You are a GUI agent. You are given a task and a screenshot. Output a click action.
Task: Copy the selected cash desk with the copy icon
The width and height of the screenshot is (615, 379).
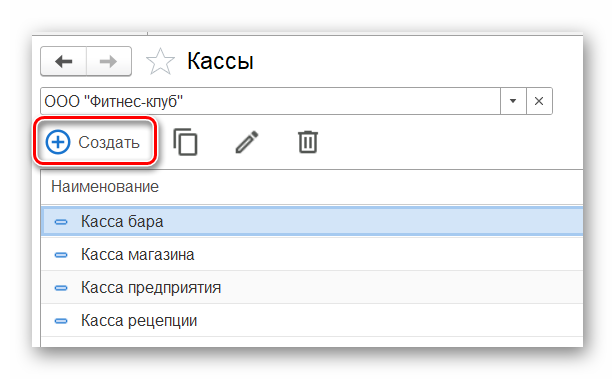pyautogui.click(x=186, y=142)
